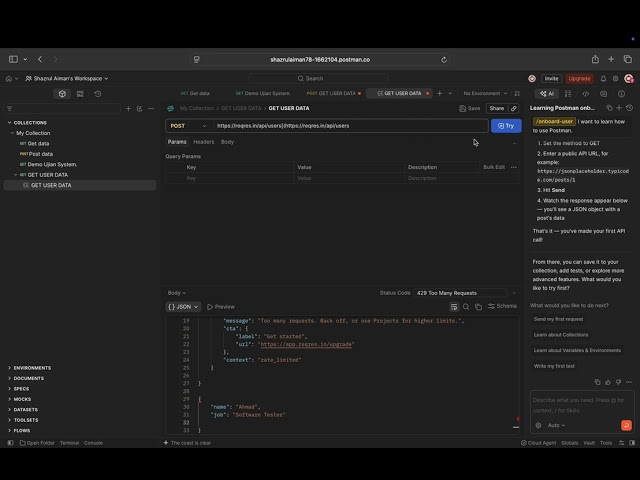Open the response Body dropdown
Image resolution: width=640 pixels, height=480 pixels.
click(x=177, y=293)
